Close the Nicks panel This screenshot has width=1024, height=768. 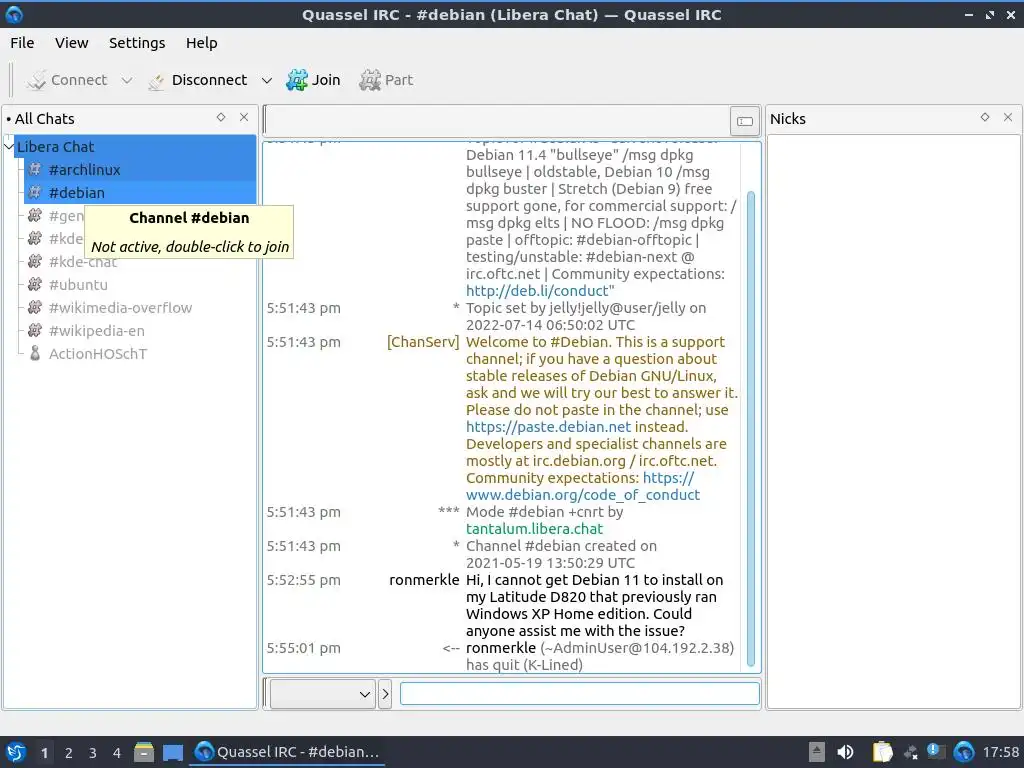click(x=1008, y=117)
